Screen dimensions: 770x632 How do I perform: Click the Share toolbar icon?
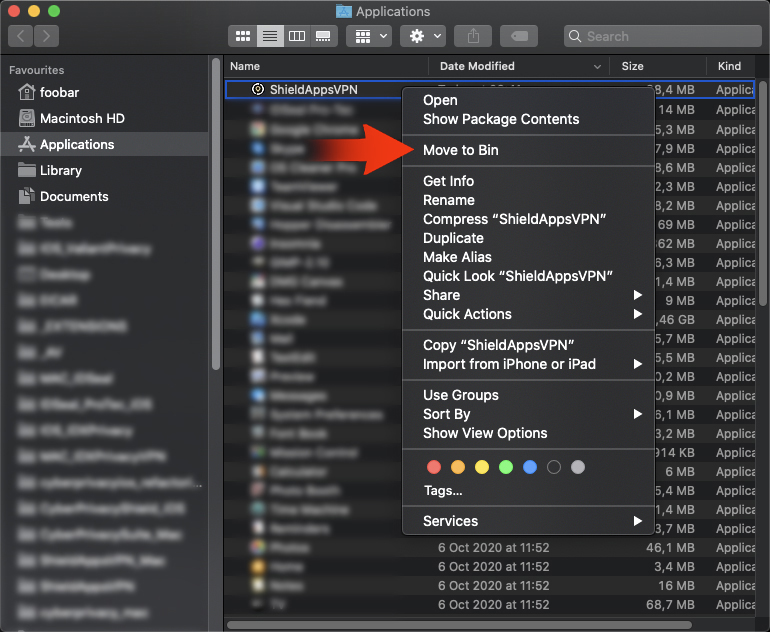pos(472,36)
